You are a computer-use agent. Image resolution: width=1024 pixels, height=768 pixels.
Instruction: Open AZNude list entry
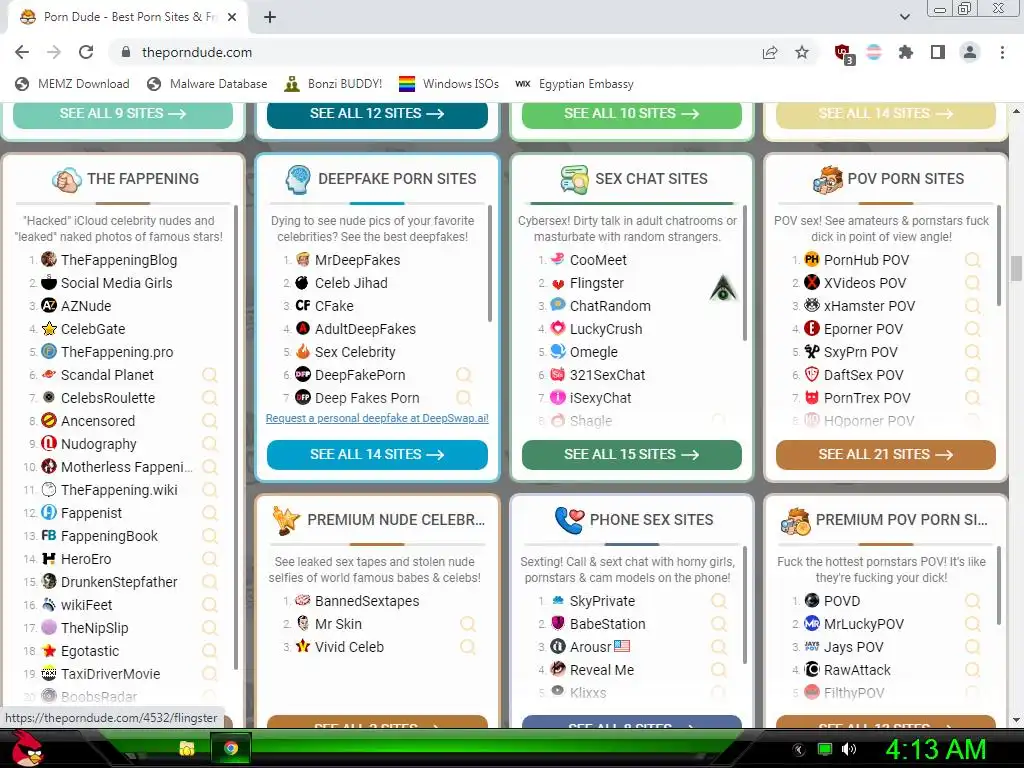pyautogui.click(x=86, y=306)
